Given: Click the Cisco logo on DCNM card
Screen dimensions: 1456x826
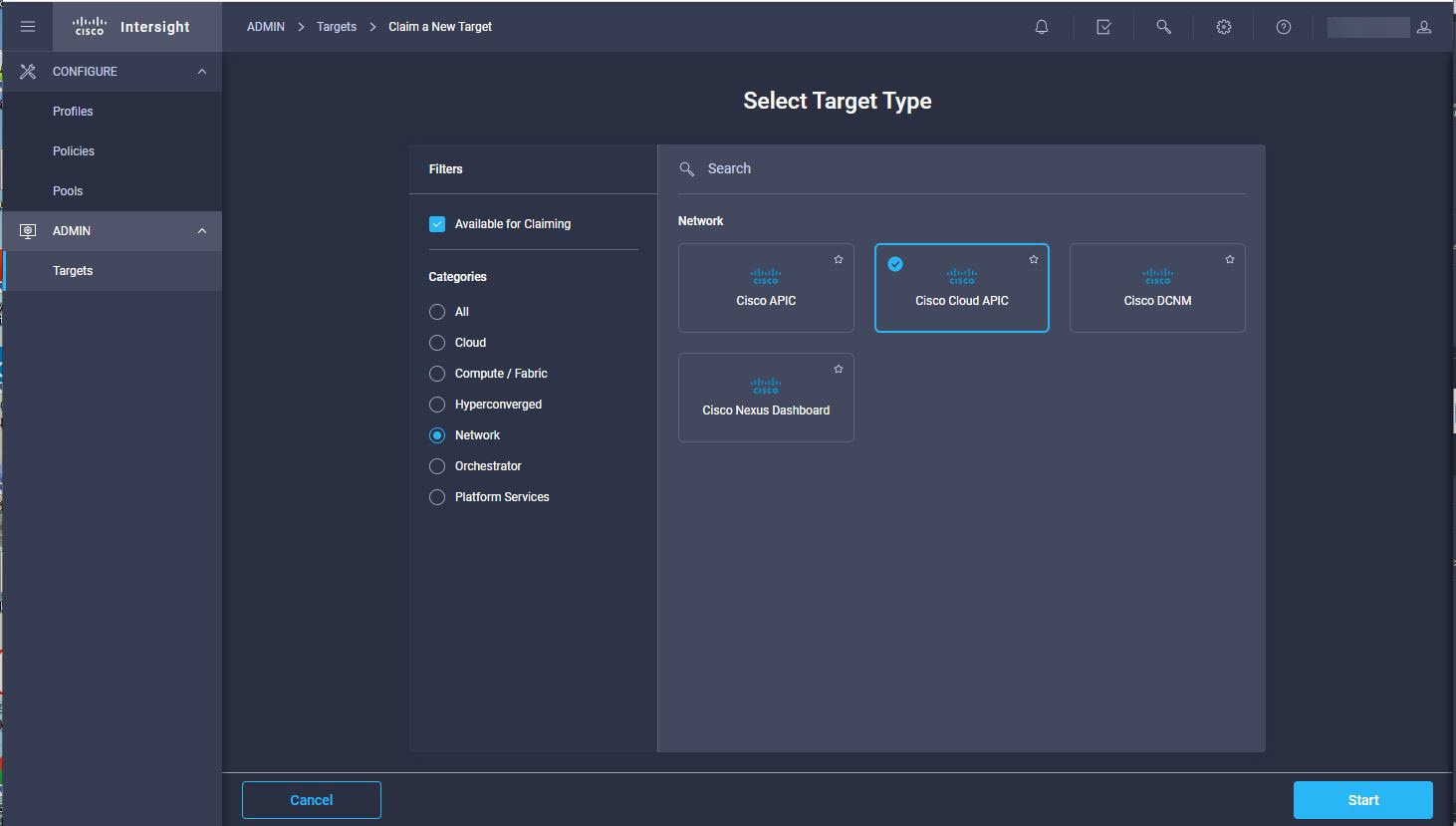Looking at the screenshot, I should pyautogui.click(x=1157, y=276).
